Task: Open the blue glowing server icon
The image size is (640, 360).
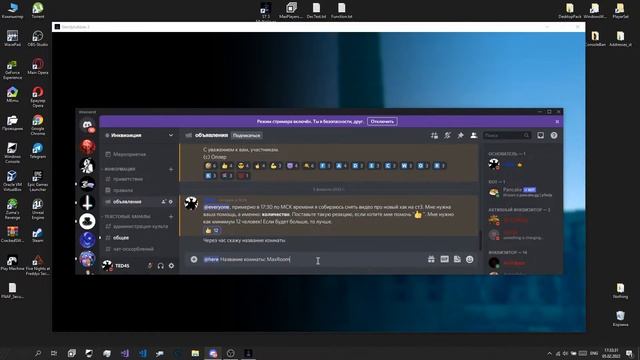Action: 87,240
